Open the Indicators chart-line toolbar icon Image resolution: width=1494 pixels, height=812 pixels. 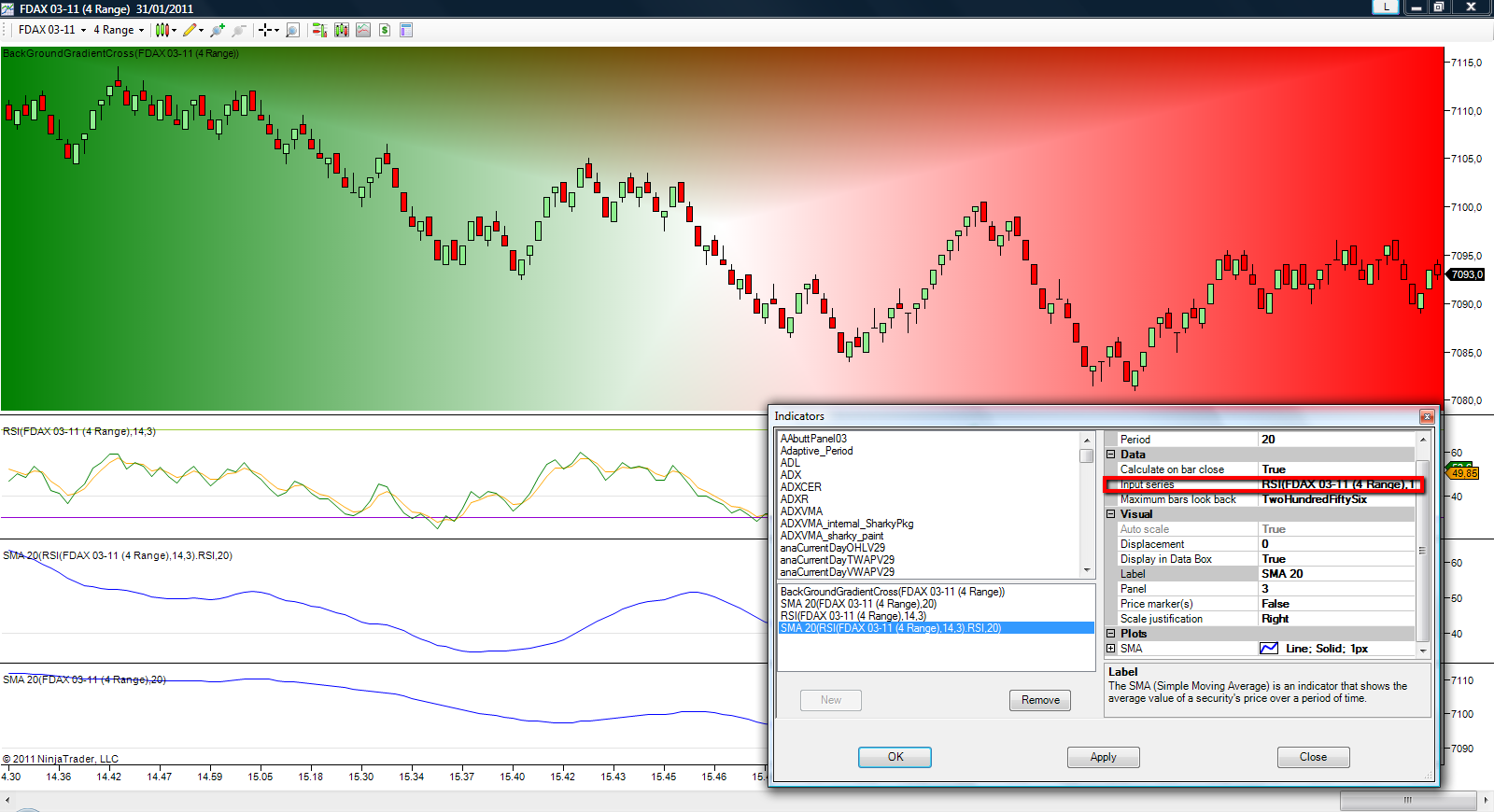click(363, 30)
